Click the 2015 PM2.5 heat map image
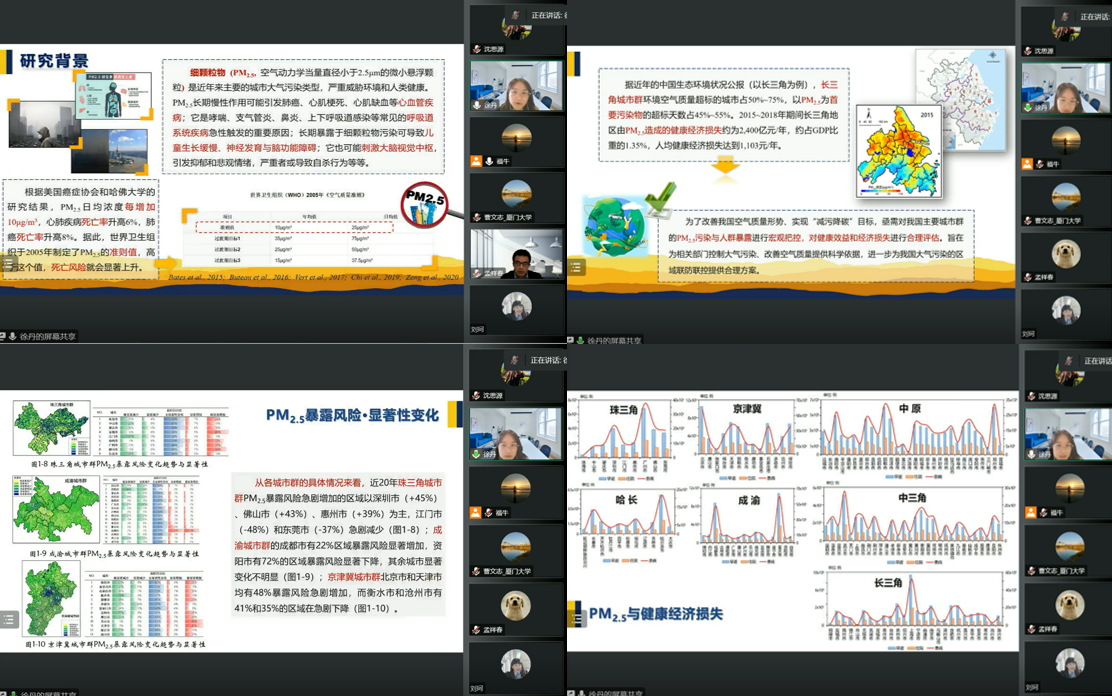This screenshot has height=696, width=1112. pos(898,151)
